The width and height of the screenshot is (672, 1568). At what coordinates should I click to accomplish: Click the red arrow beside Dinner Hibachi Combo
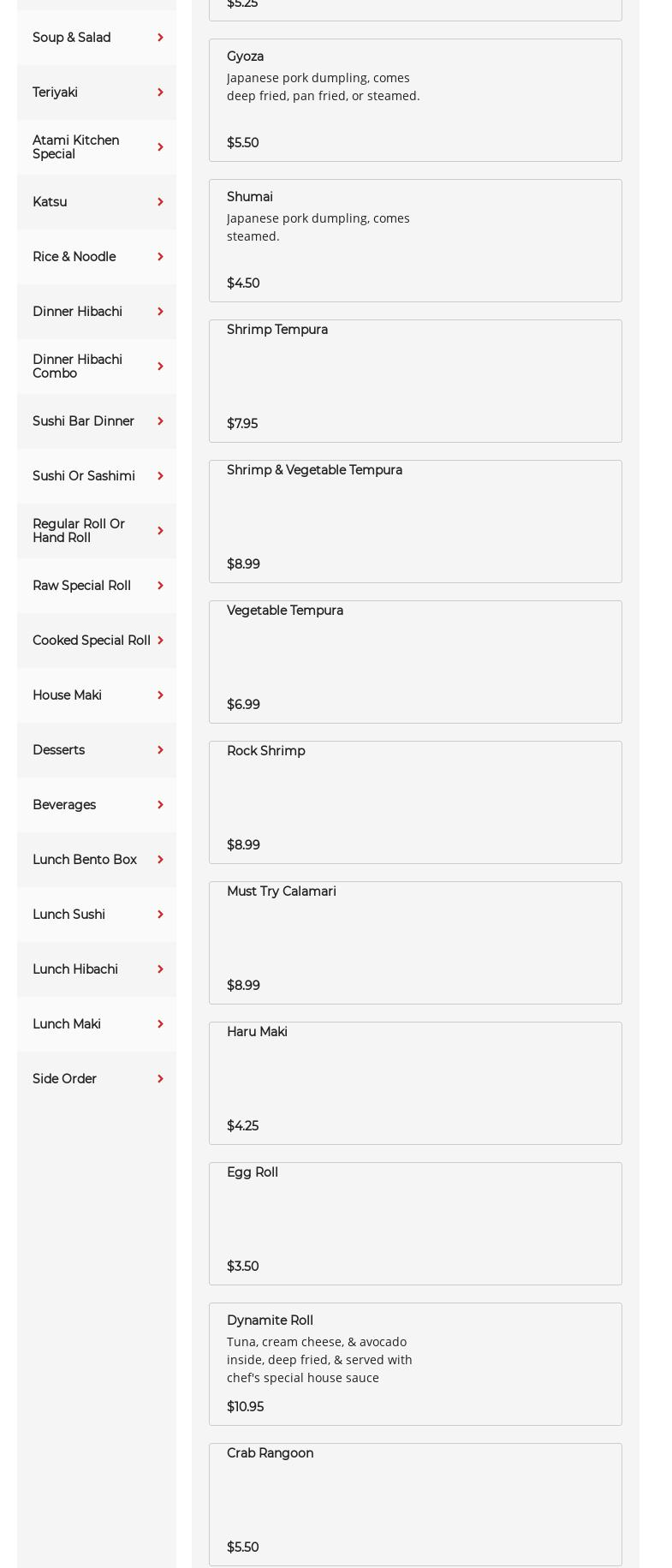[x=160, y=367]
